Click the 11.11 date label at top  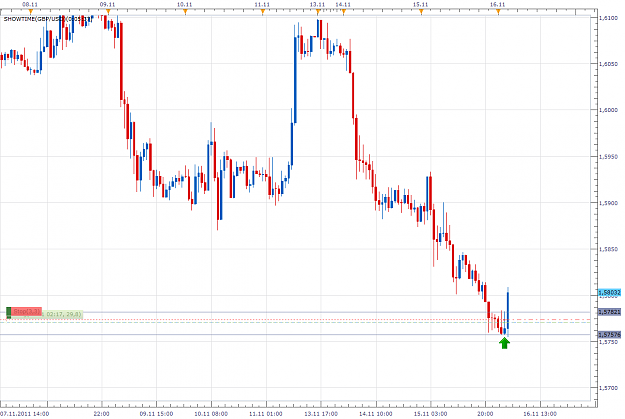coord(262,4)
